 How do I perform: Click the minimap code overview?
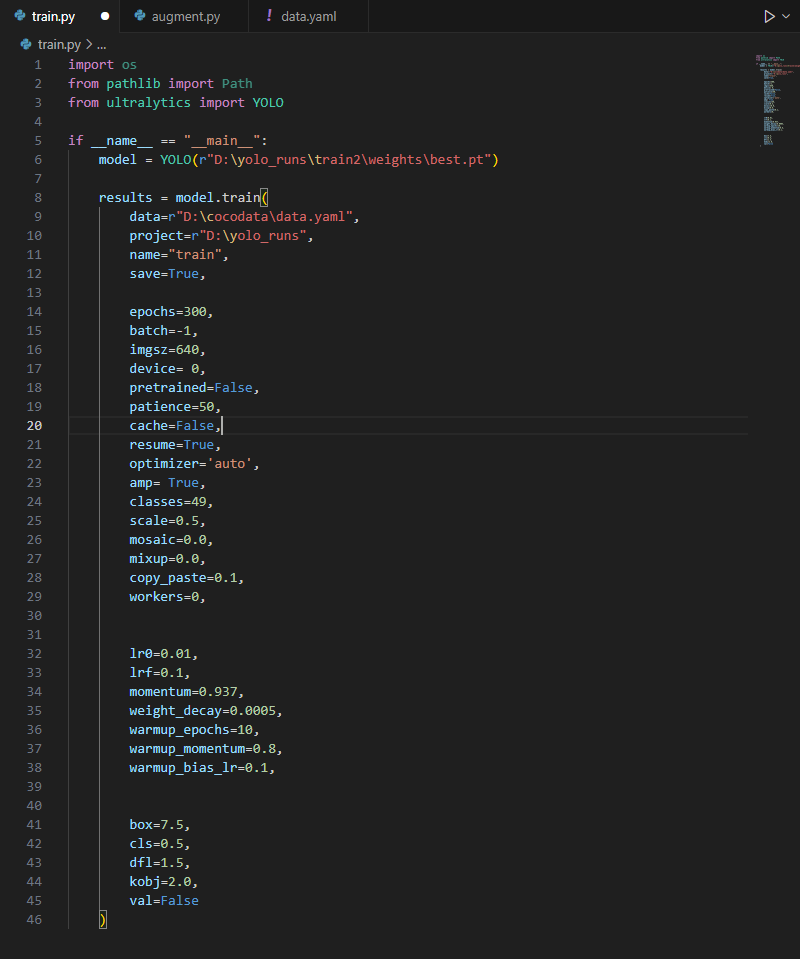click(776, 101)
